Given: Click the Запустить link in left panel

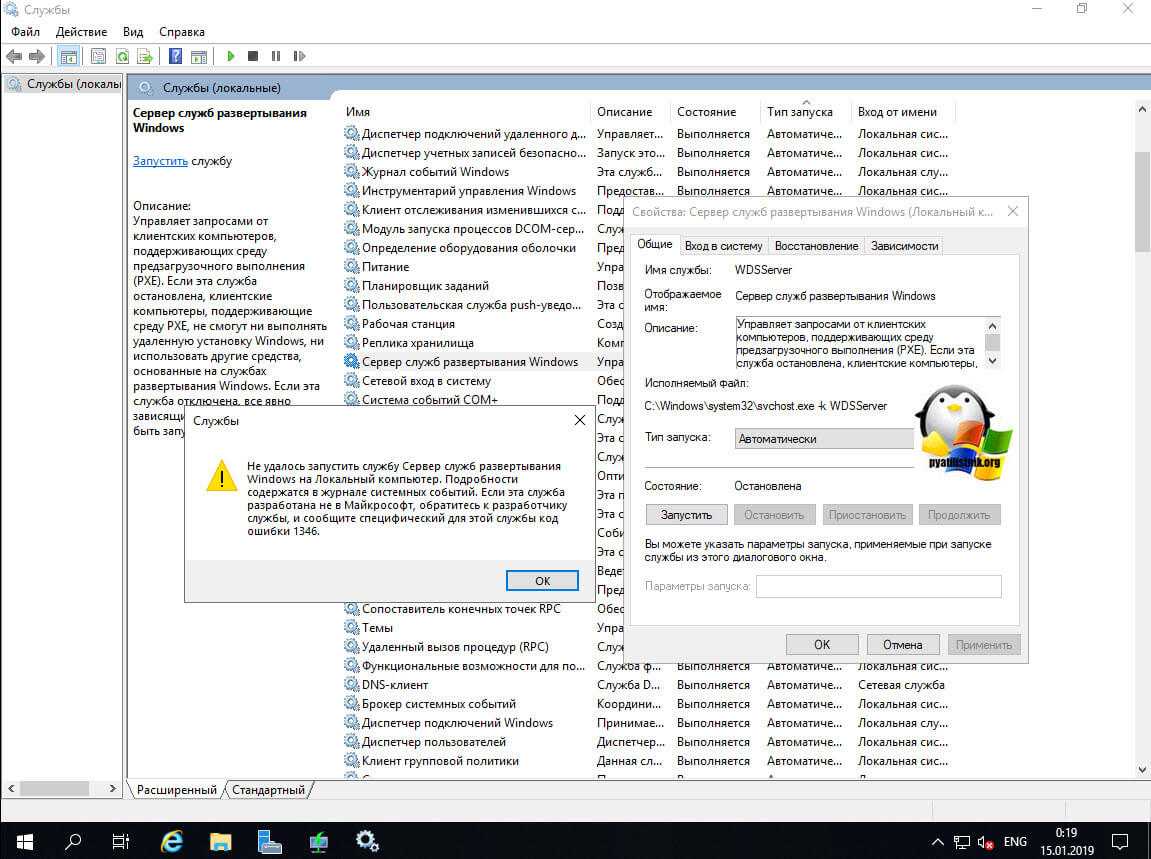Looking at the screenshot, I should pyautogui.click(x=160, y=161).
